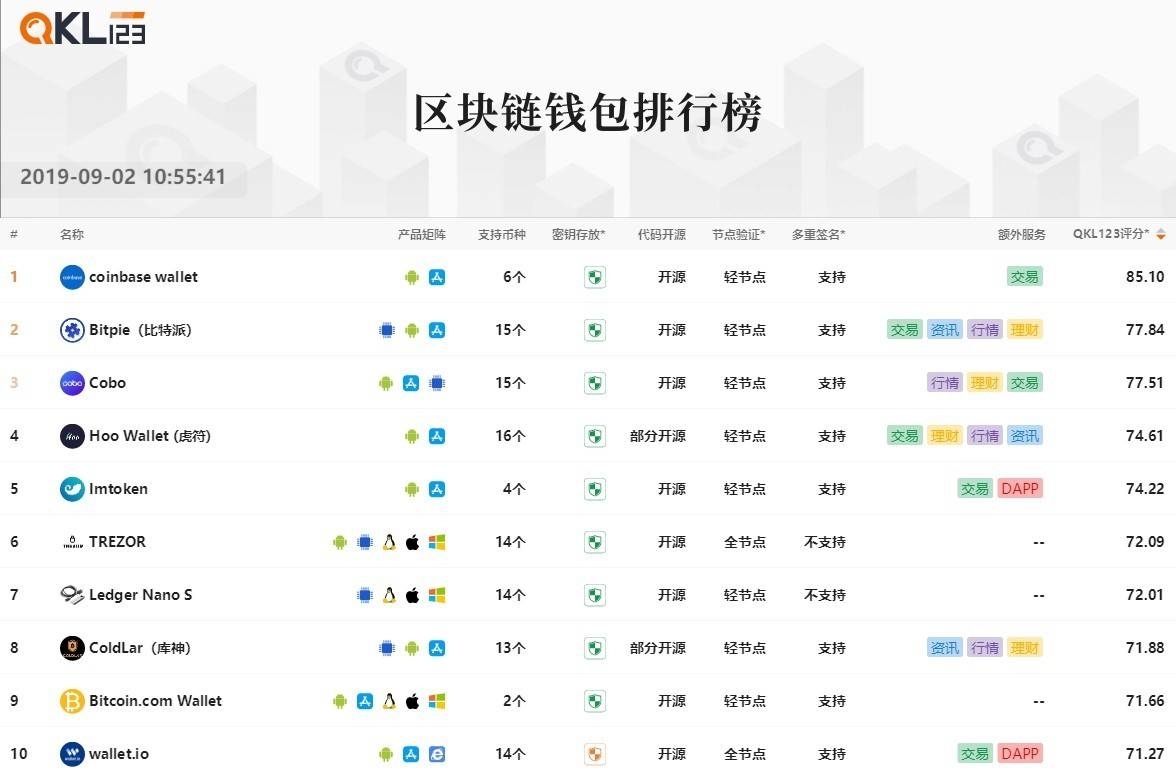1176x771 pixels.
Task: Click the App Store icon in Imtoken row
Action: pyautogui.click(x=437, y=489)
